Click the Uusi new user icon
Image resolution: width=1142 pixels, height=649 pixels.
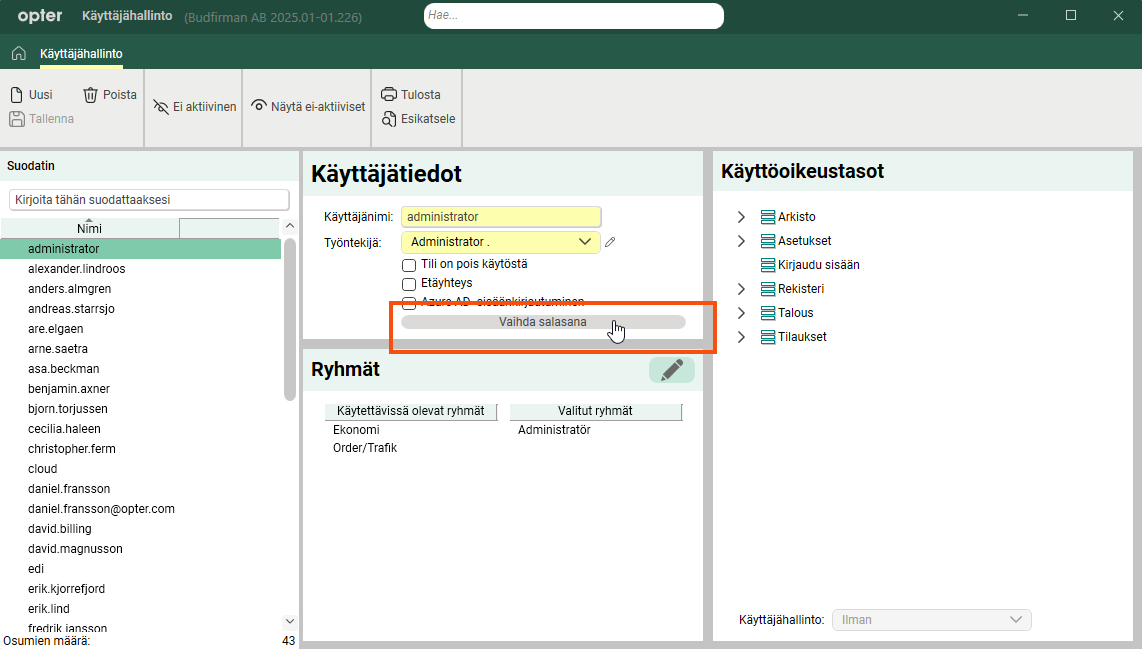17,95
